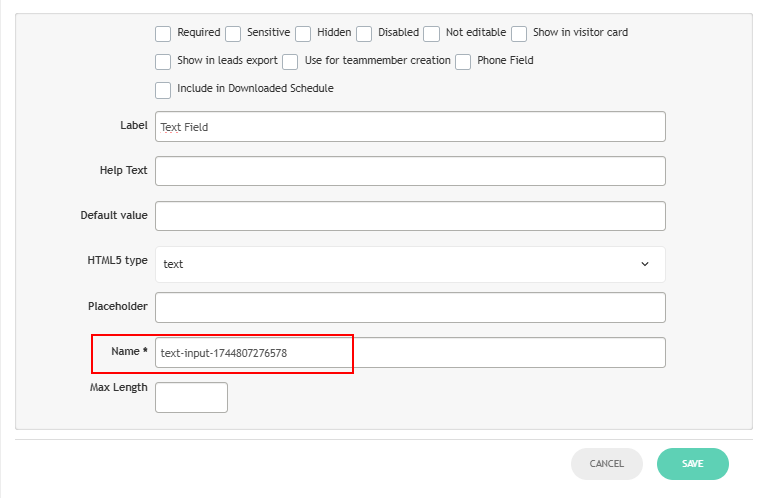Enable Show in visitor card

tap(519, 34)
